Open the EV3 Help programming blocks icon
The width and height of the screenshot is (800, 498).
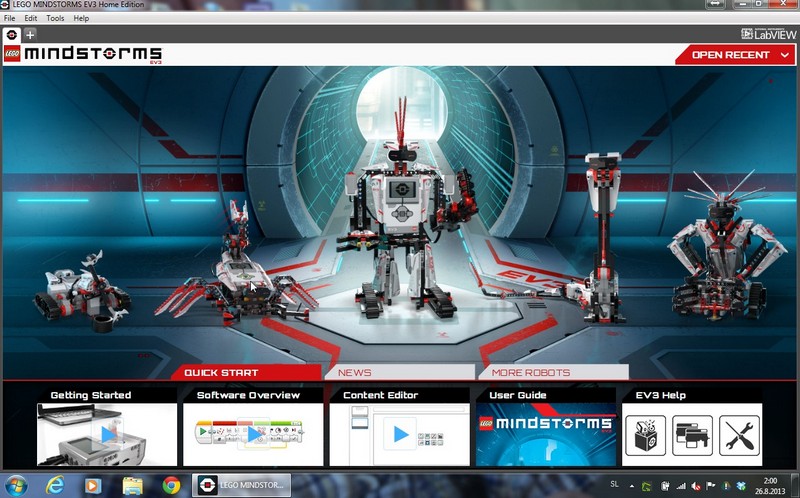tap(692, 435)
